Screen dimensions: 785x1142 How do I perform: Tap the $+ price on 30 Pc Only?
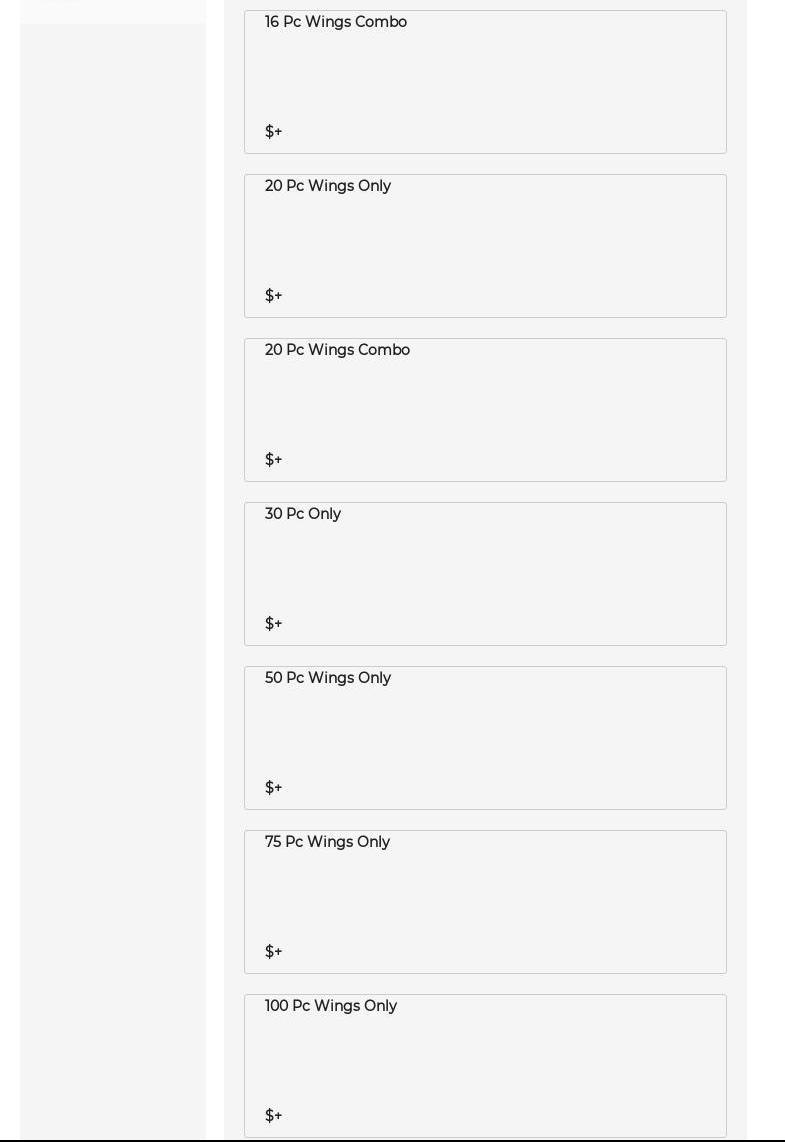click(273, 624)
